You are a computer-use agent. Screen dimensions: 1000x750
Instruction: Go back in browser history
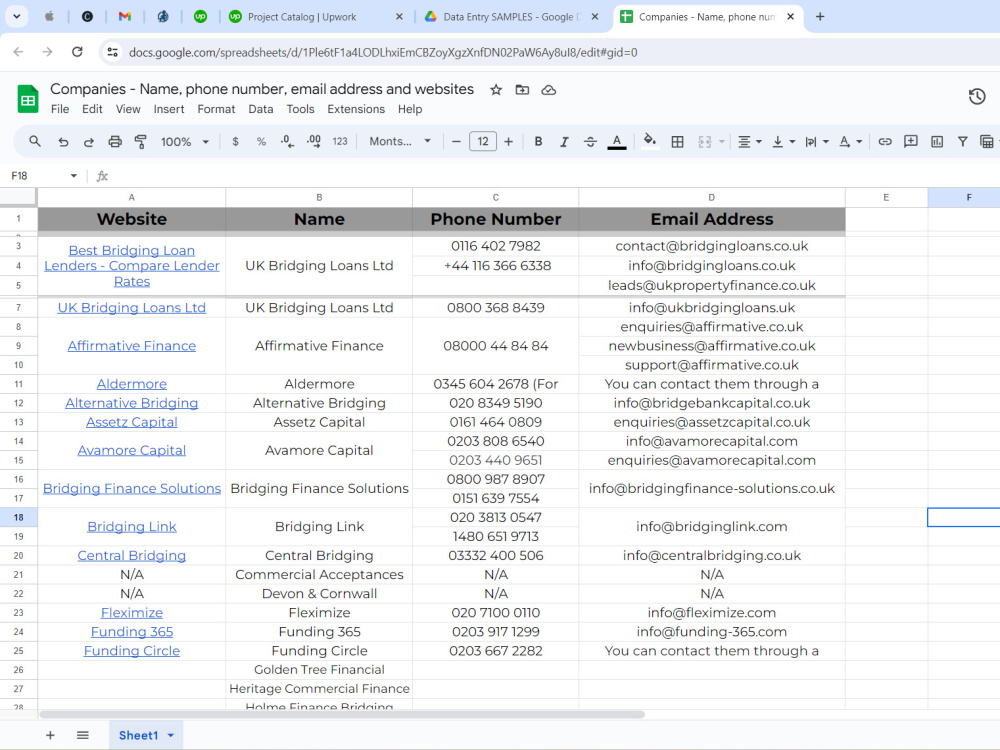[18, 52]
